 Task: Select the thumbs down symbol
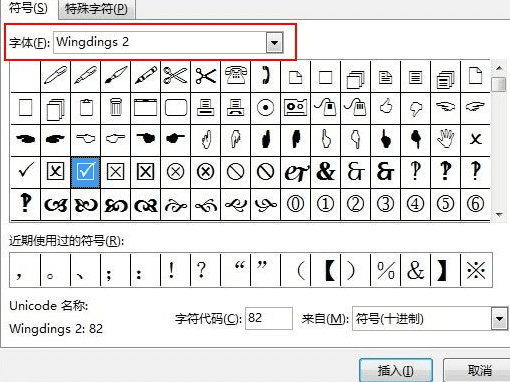click(x=416, y=108)
